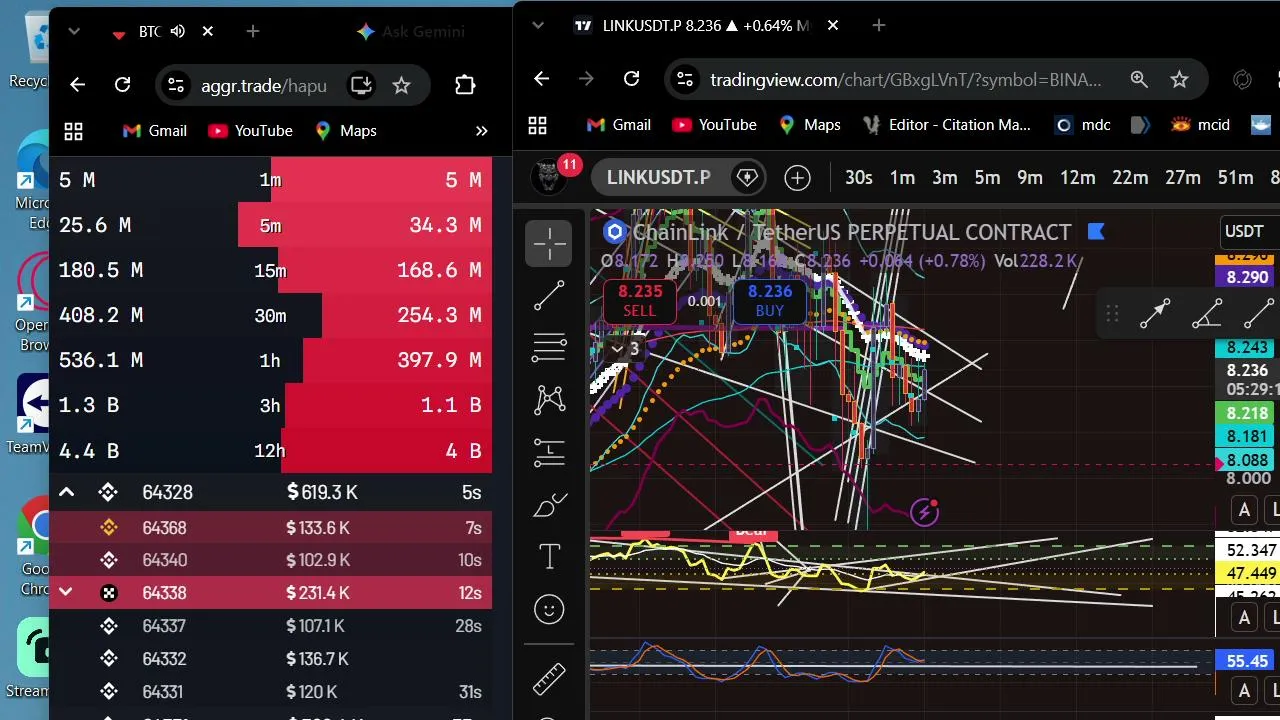This screenshot has height=720, width=1280.
Task: Open the mdc bookmark
Action: [1083, 125]
